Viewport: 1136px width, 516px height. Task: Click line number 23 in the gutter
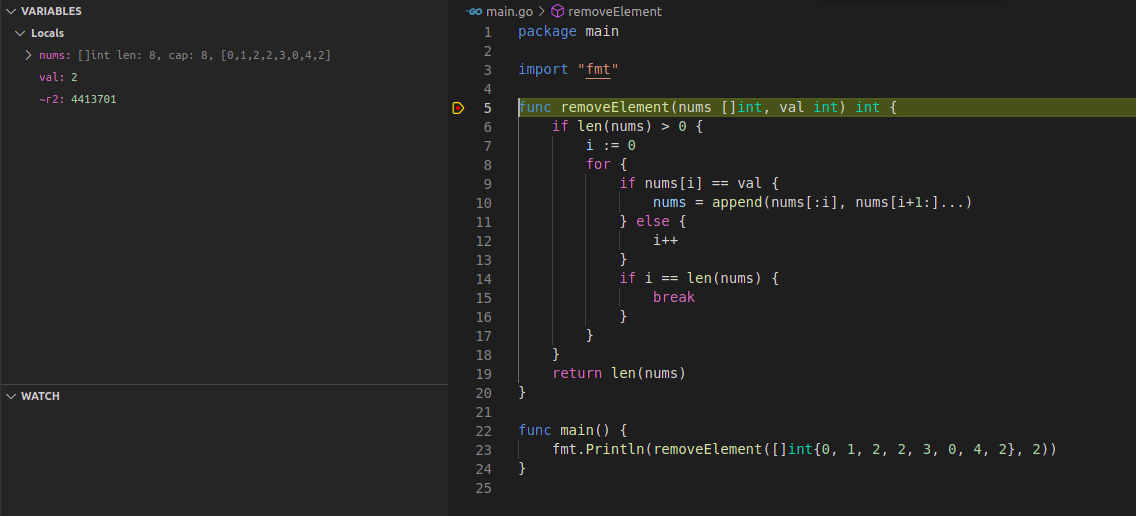pyautogui.click(x=483, y=450)
